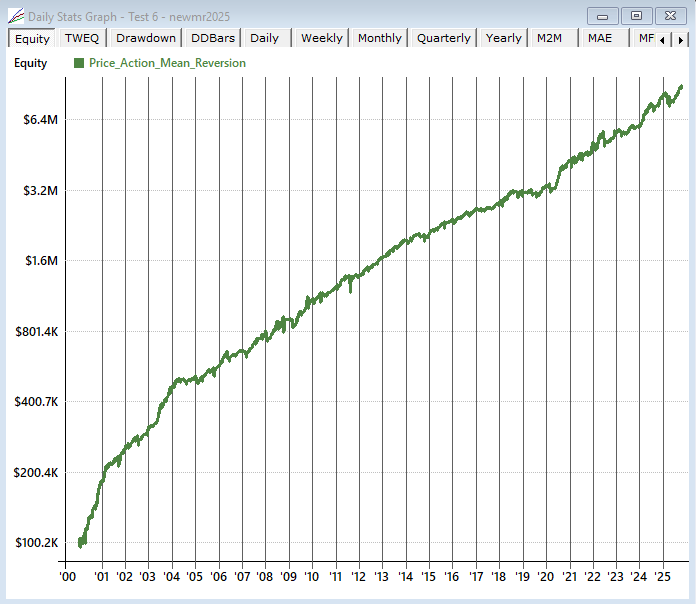Viewport: 696px width, 604px height.
Task: Click the '20 year label
Action: [546, 576]
